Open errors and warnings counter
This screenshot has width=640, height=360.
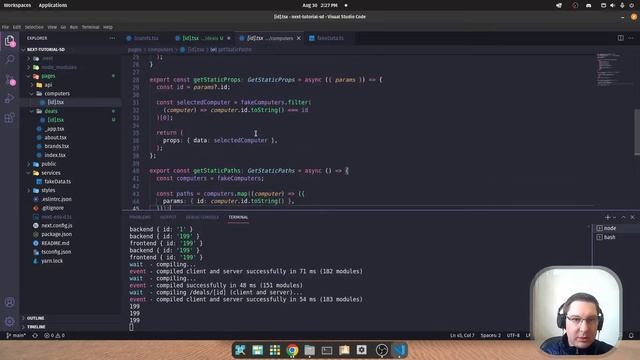54,336
